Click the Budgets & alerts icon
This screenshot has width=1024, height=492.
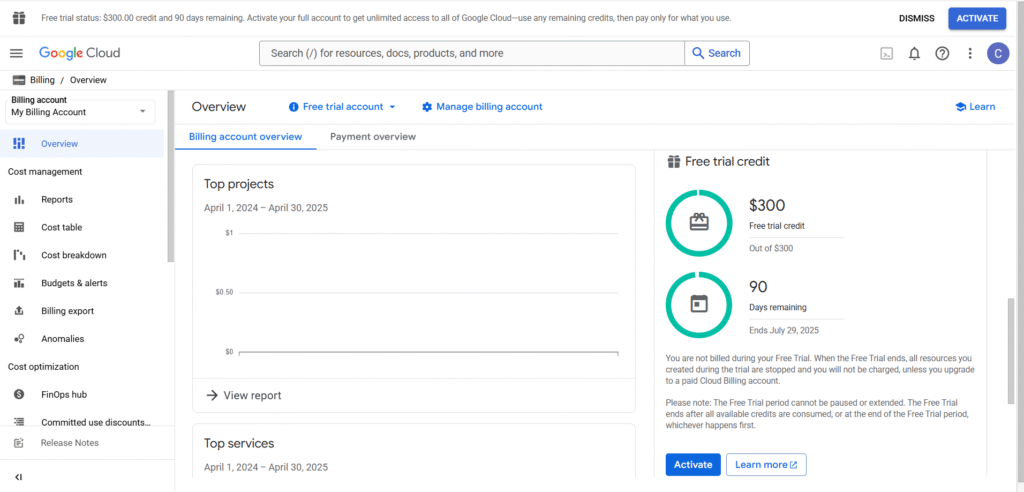pos(19,284)
